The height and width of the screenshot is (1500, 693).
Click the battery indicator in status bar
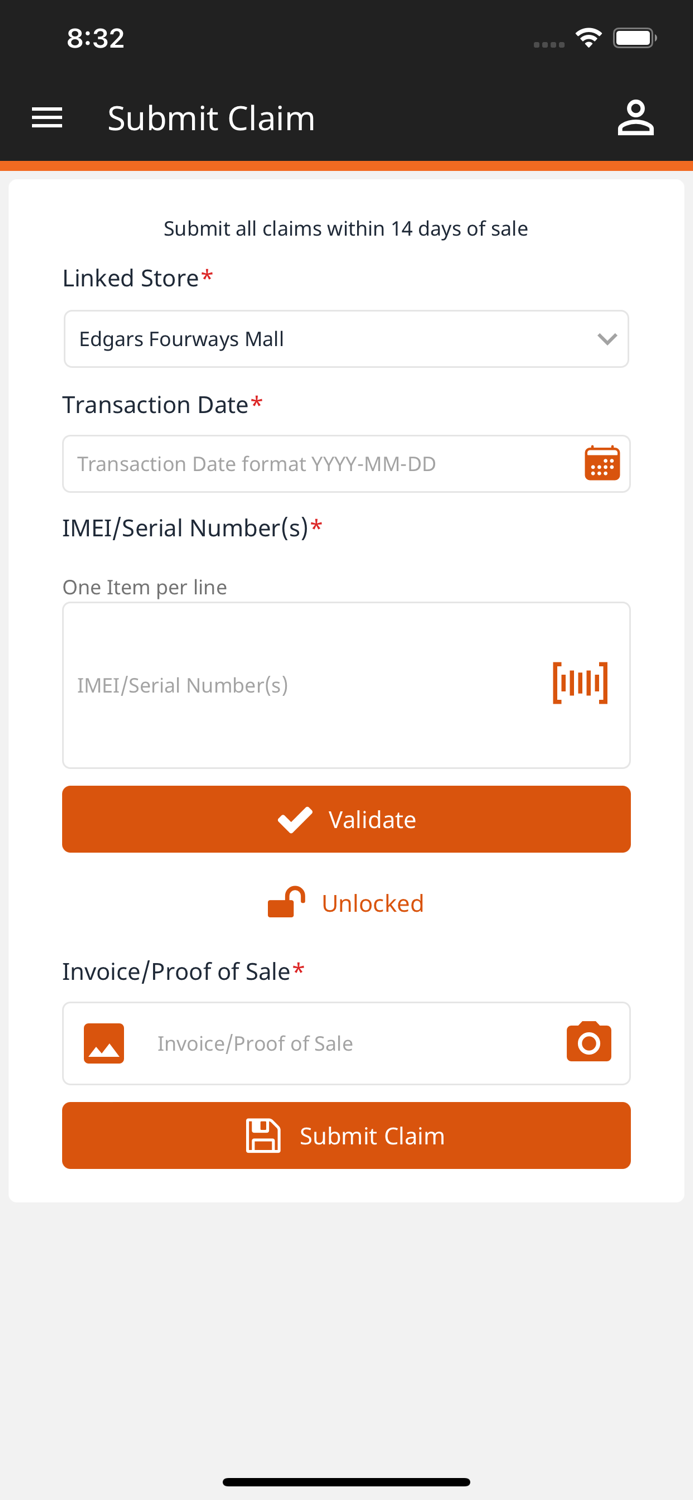tap(634, 37)
